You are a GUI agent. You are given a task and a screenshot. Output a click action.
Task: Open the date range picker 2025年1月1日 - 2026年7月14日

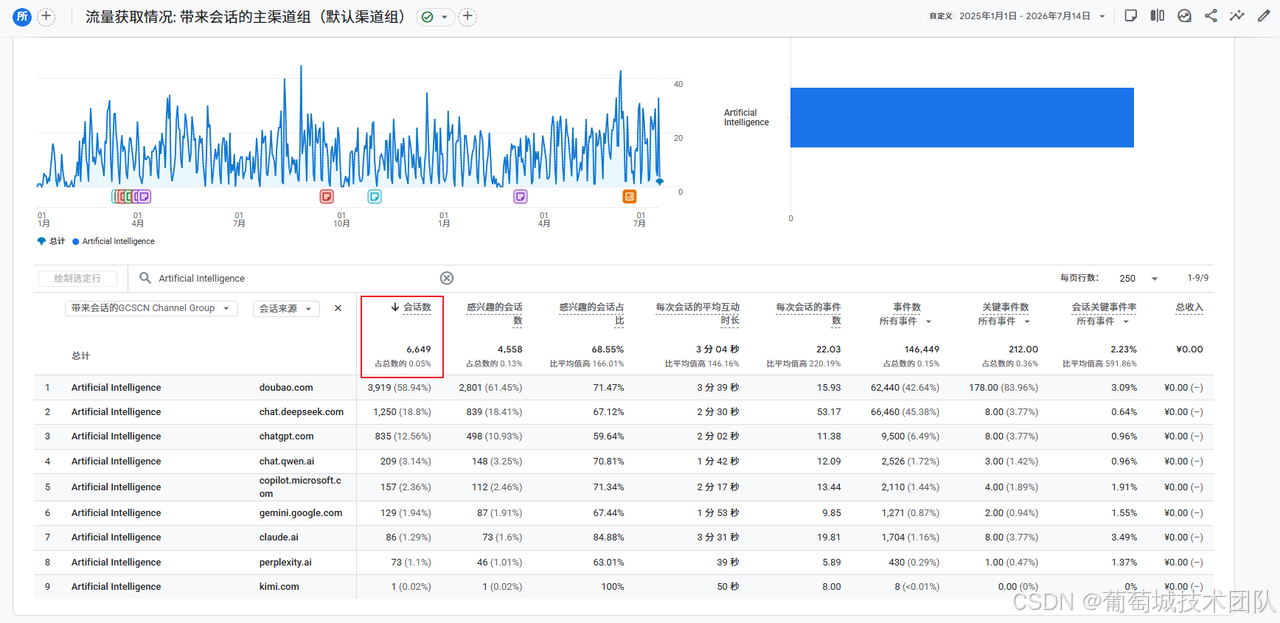(x=1018, y=16)
